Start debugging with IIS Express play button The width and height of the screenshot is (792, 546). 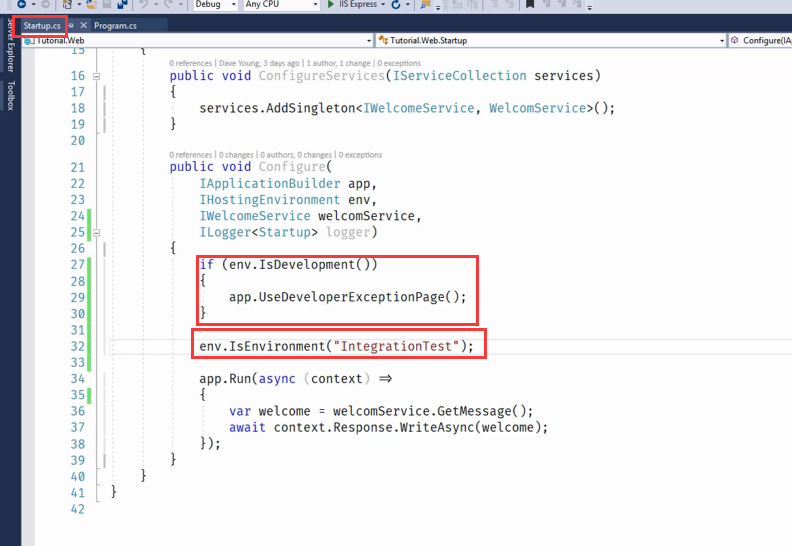(x=331, y=5)
